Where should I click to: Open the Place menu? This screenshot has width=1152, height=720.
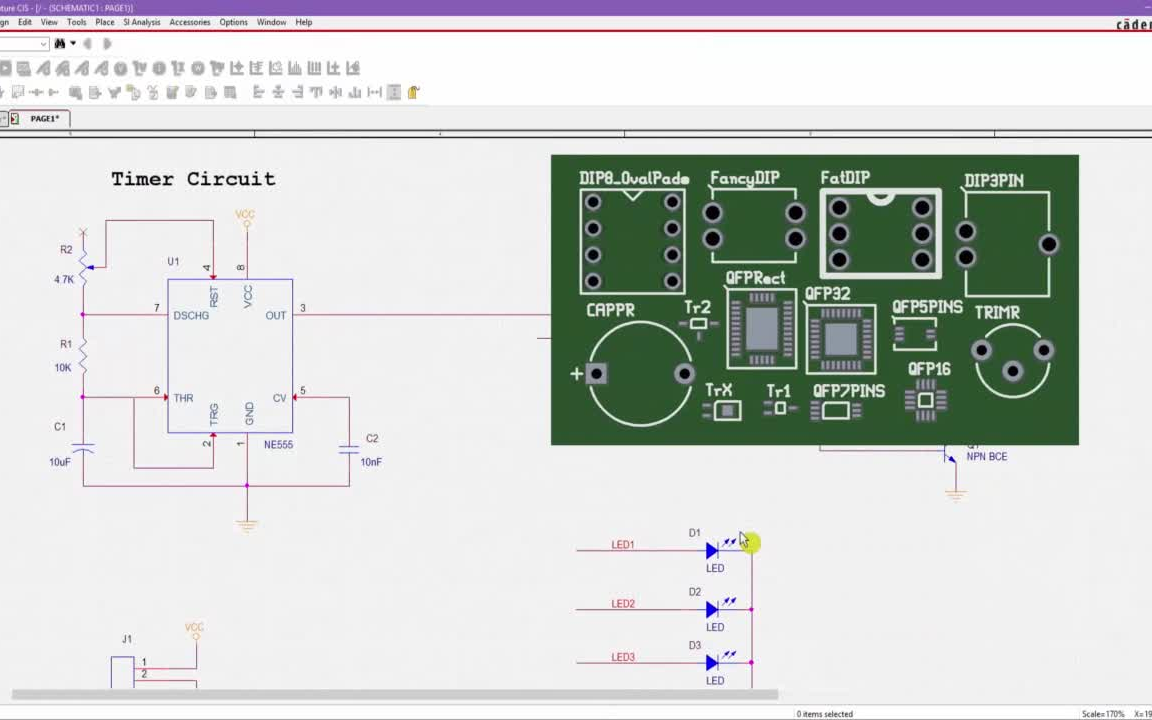(103, 22)
